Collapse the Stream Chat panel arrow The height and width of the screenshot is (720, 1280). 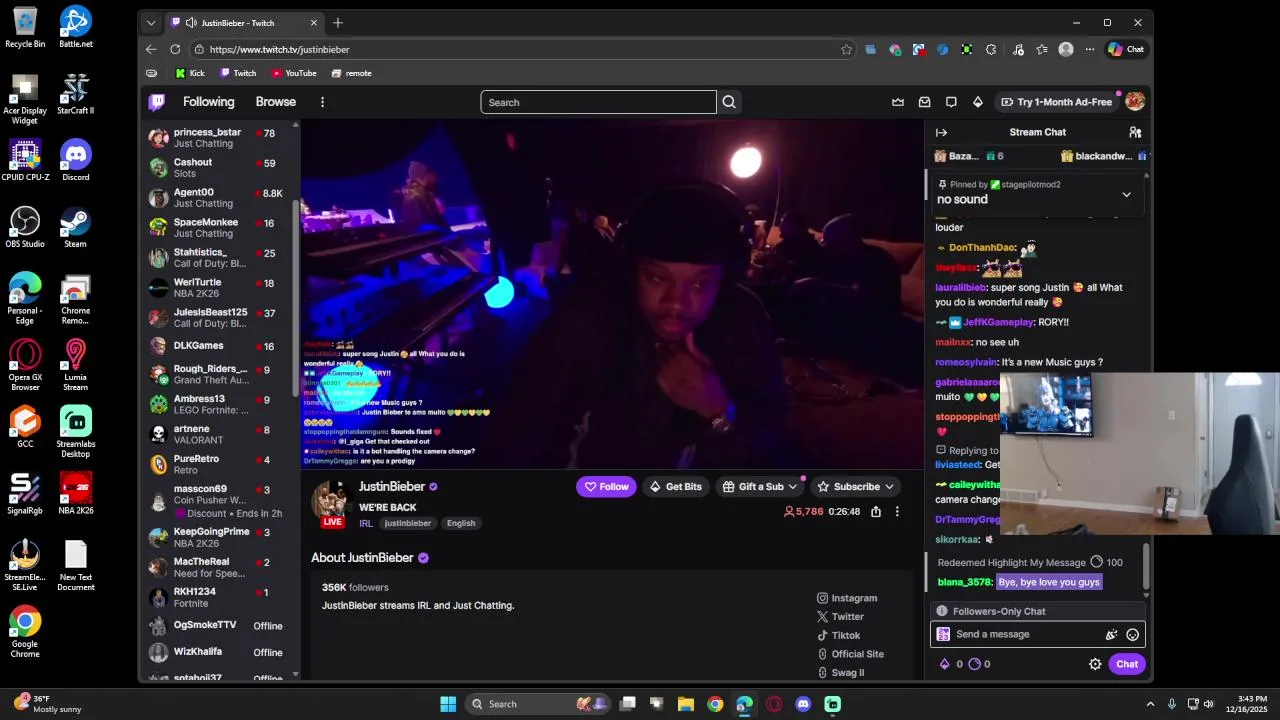coord(941,132)
